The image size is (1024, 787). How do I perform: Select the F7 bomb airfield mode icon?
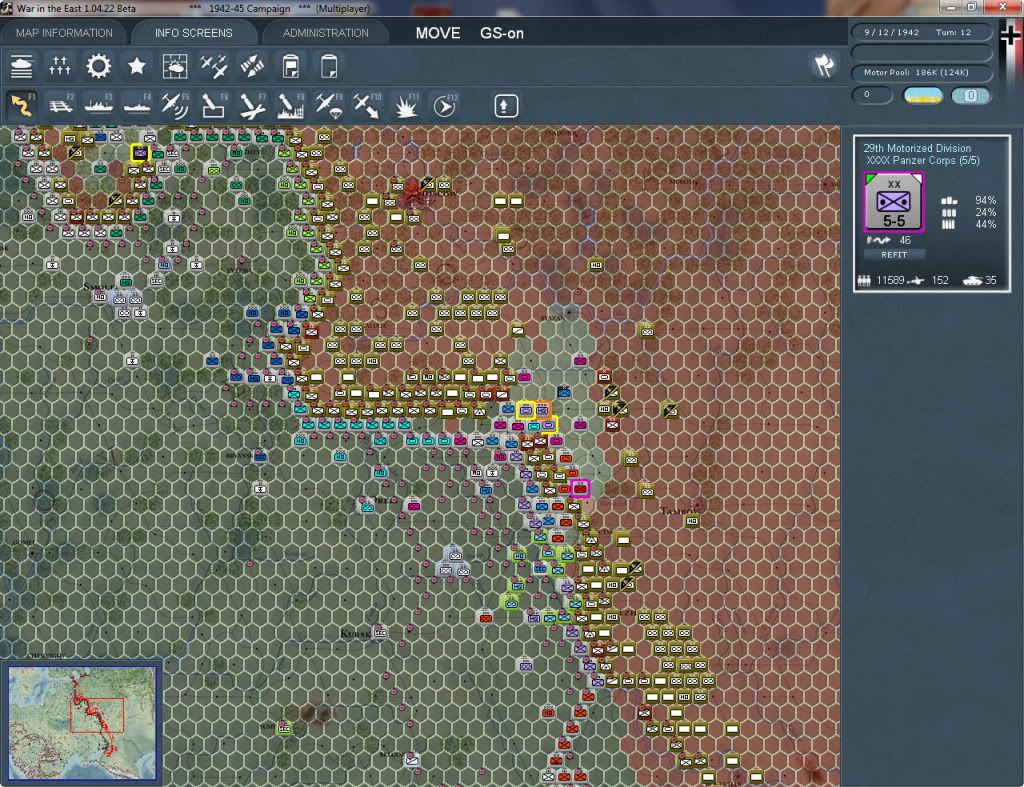click(252, 105)
